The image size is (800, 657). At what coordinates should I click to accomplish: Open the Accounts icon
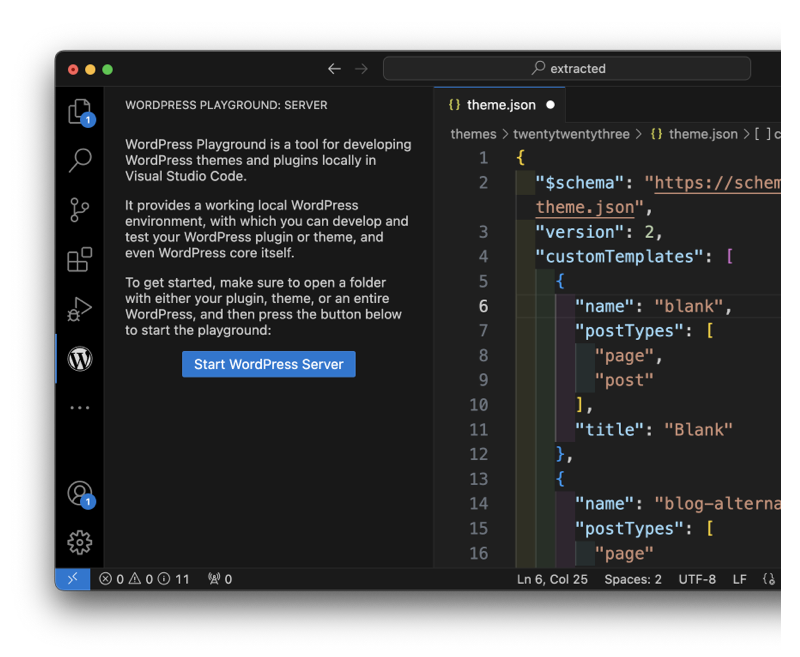[x=80, y=493]
